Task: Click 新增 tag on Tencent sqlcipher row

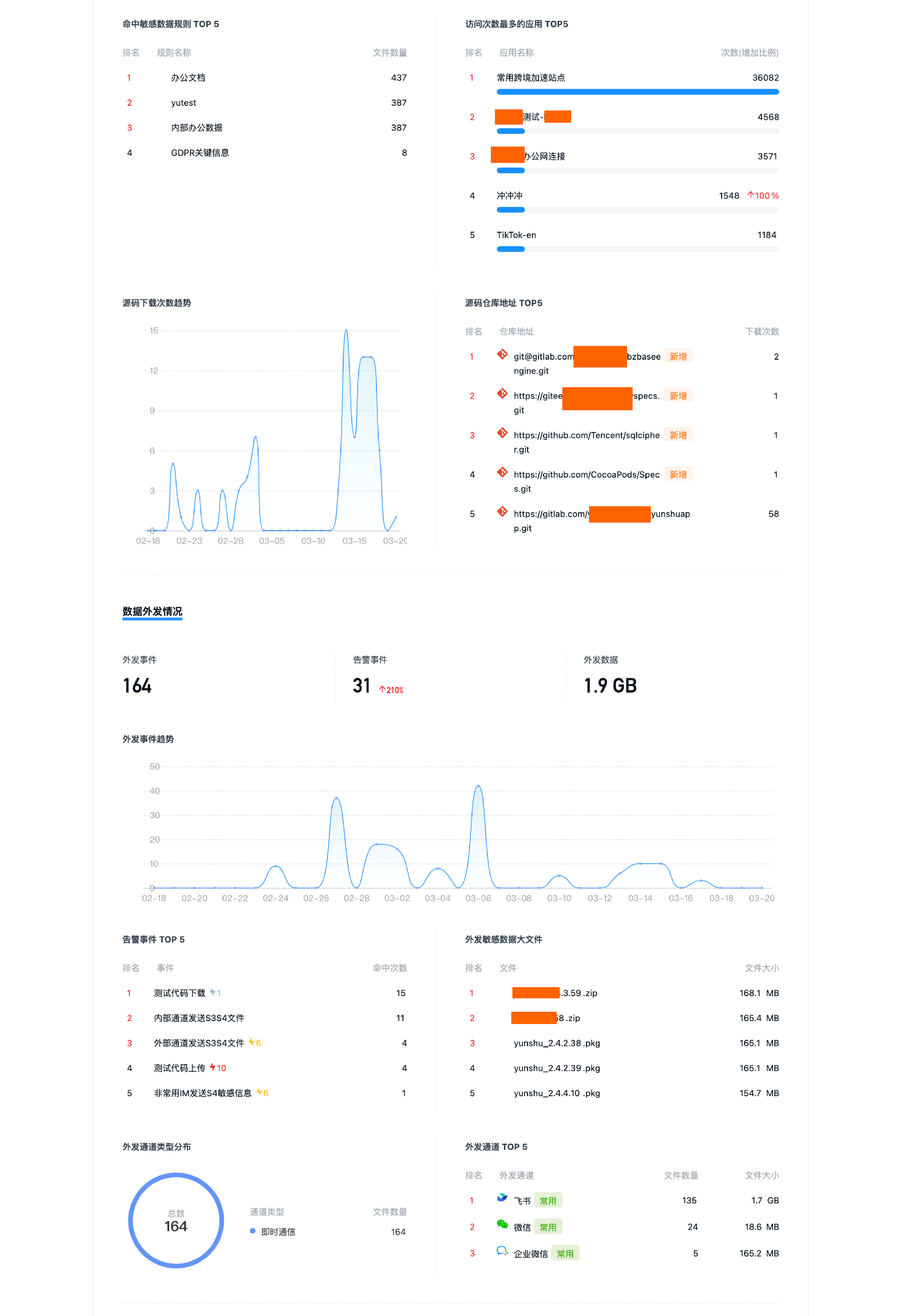Action: point(678,435)
